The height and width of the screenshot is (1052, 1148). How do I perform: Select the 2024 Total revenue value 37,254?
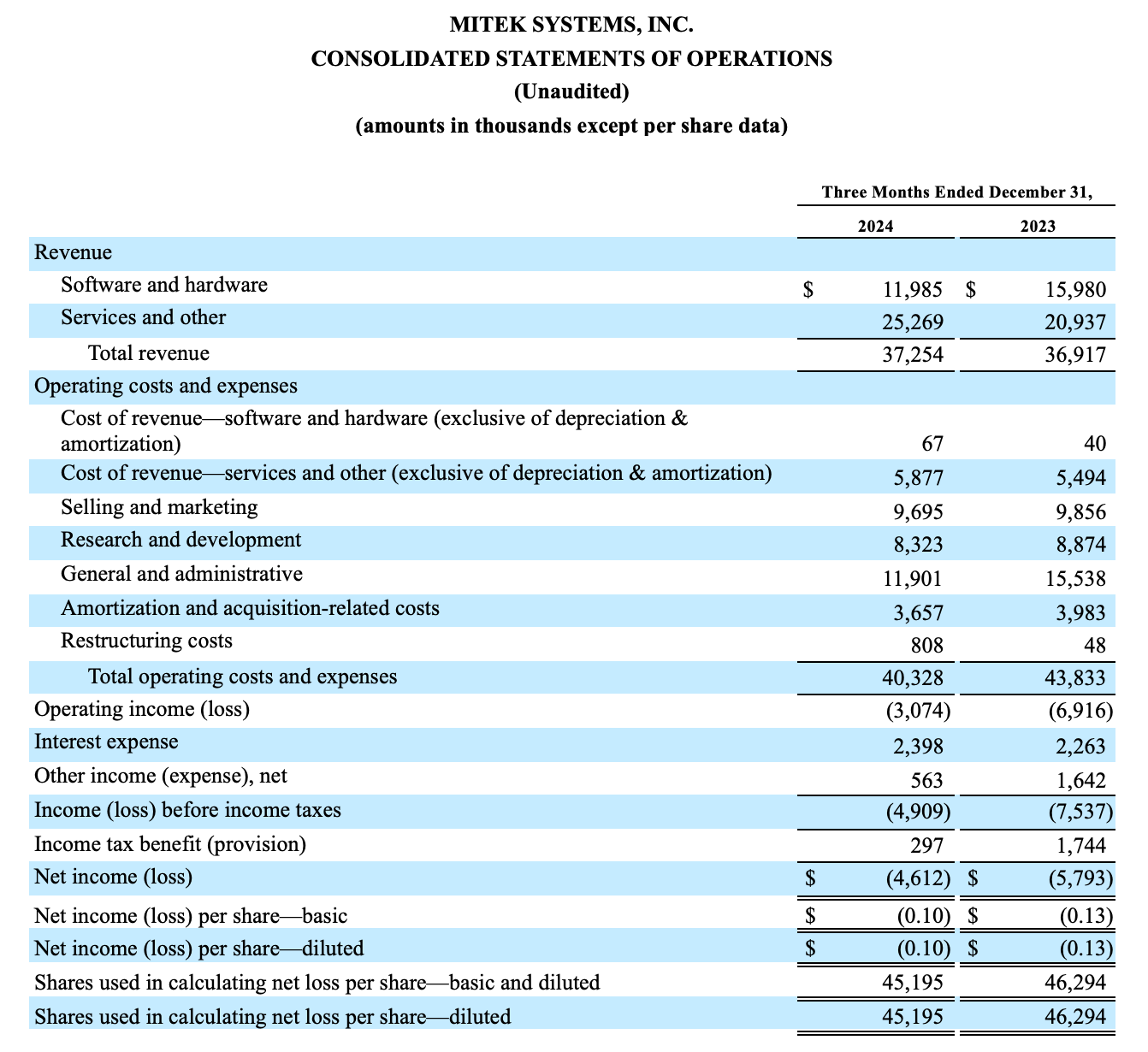[x=912, y=354]
